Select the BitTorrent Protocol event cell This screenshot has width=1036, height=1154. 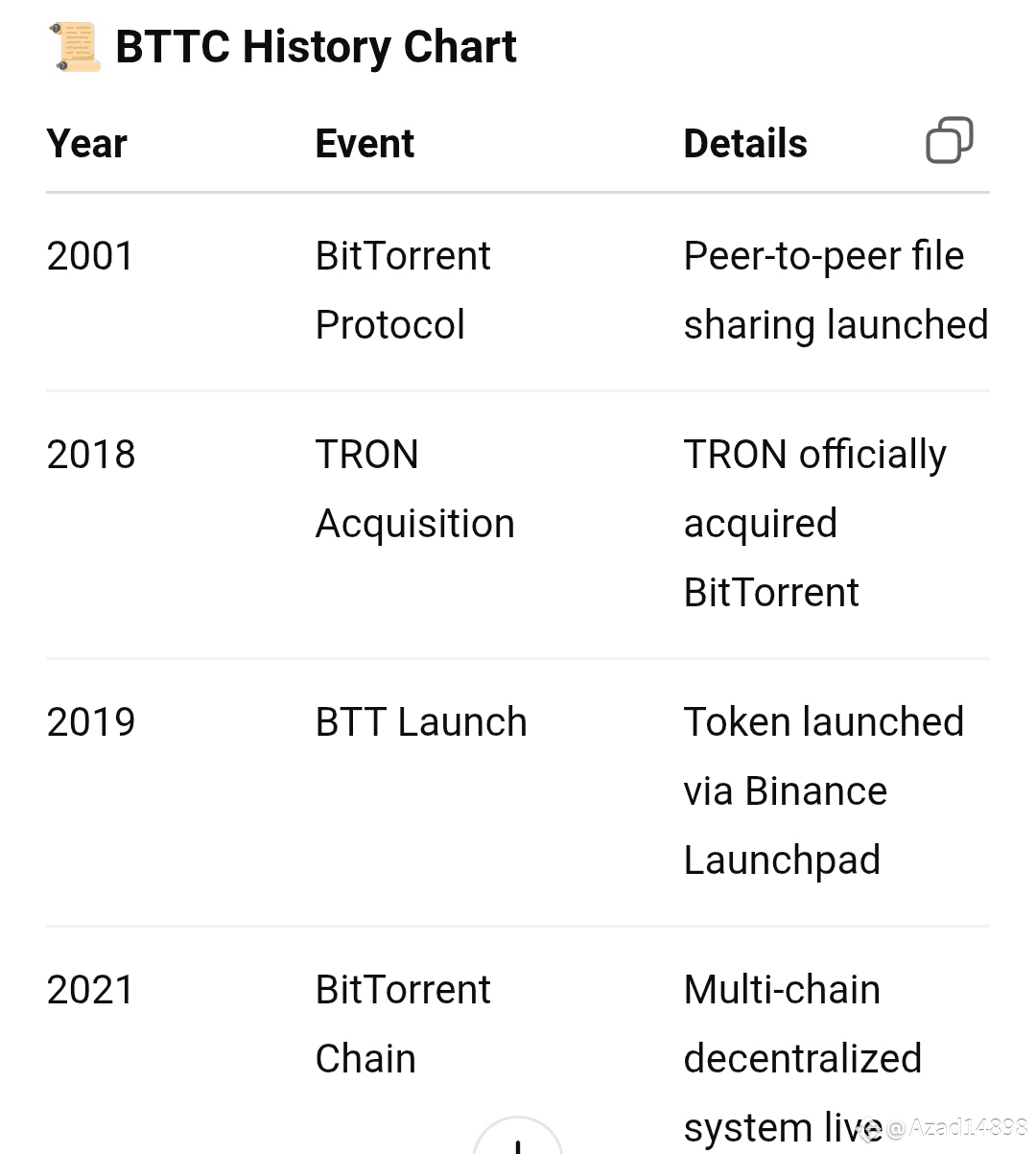[x=403, y=291]
